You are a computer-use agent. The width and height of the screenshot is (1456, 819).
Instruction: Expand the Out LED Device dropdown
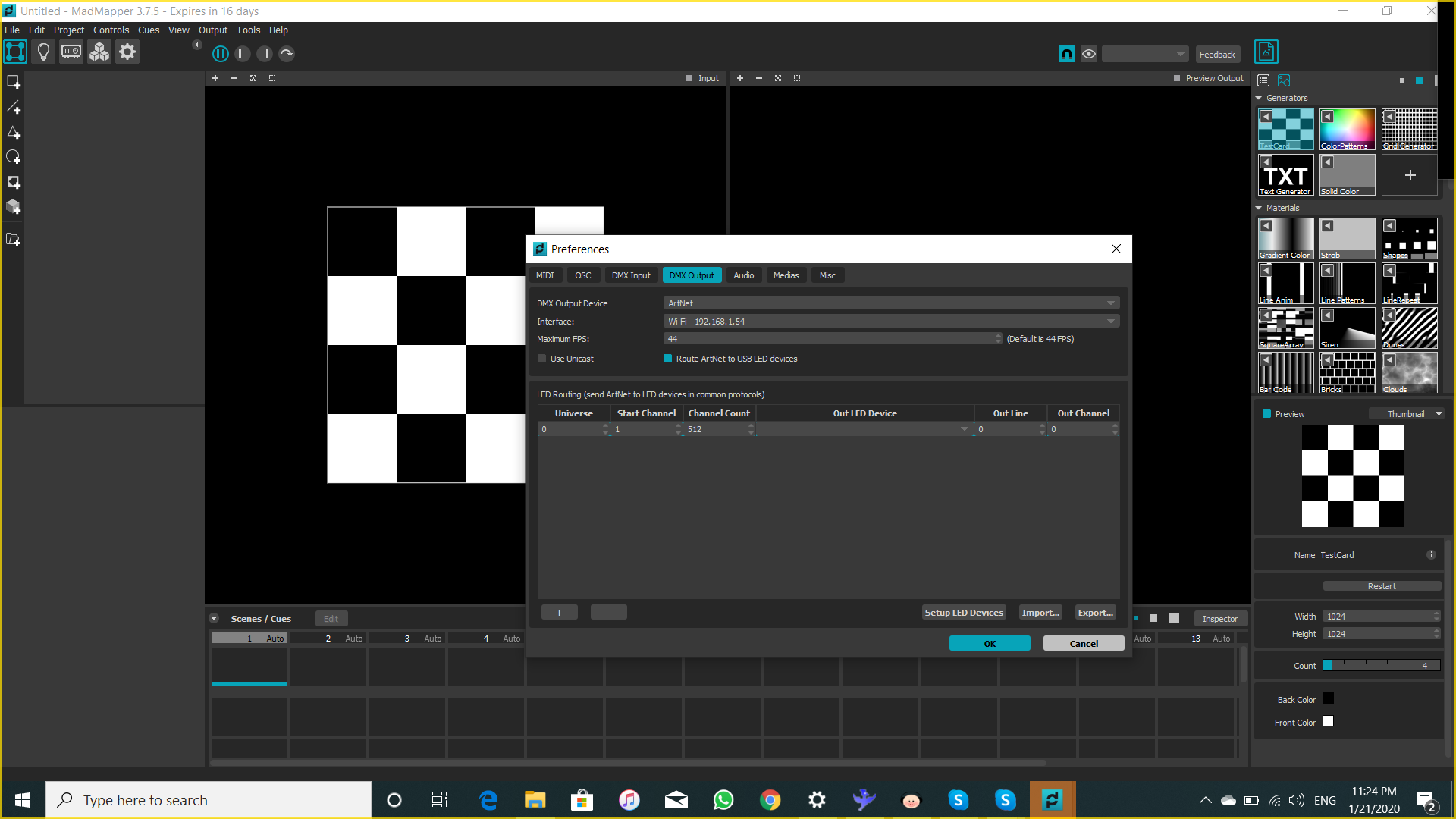tap(963, 429)
